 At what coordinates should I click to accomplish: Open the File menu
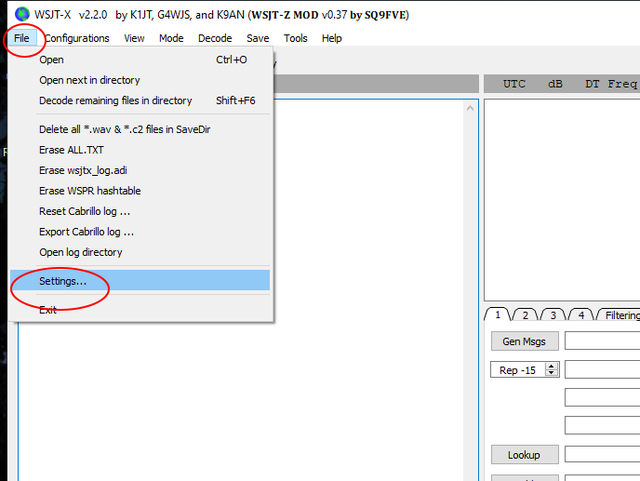coord(22,38)
